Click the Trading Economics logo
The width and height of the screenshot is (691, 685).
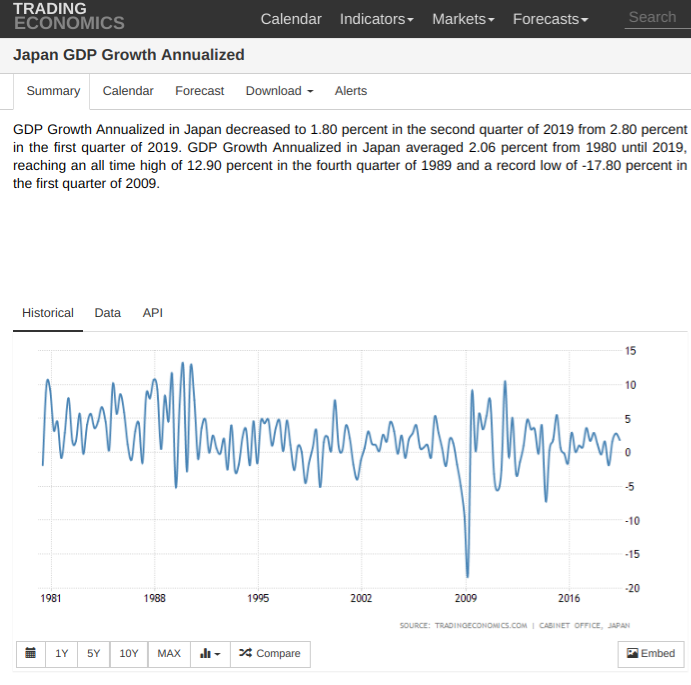[x=69, y=16]
